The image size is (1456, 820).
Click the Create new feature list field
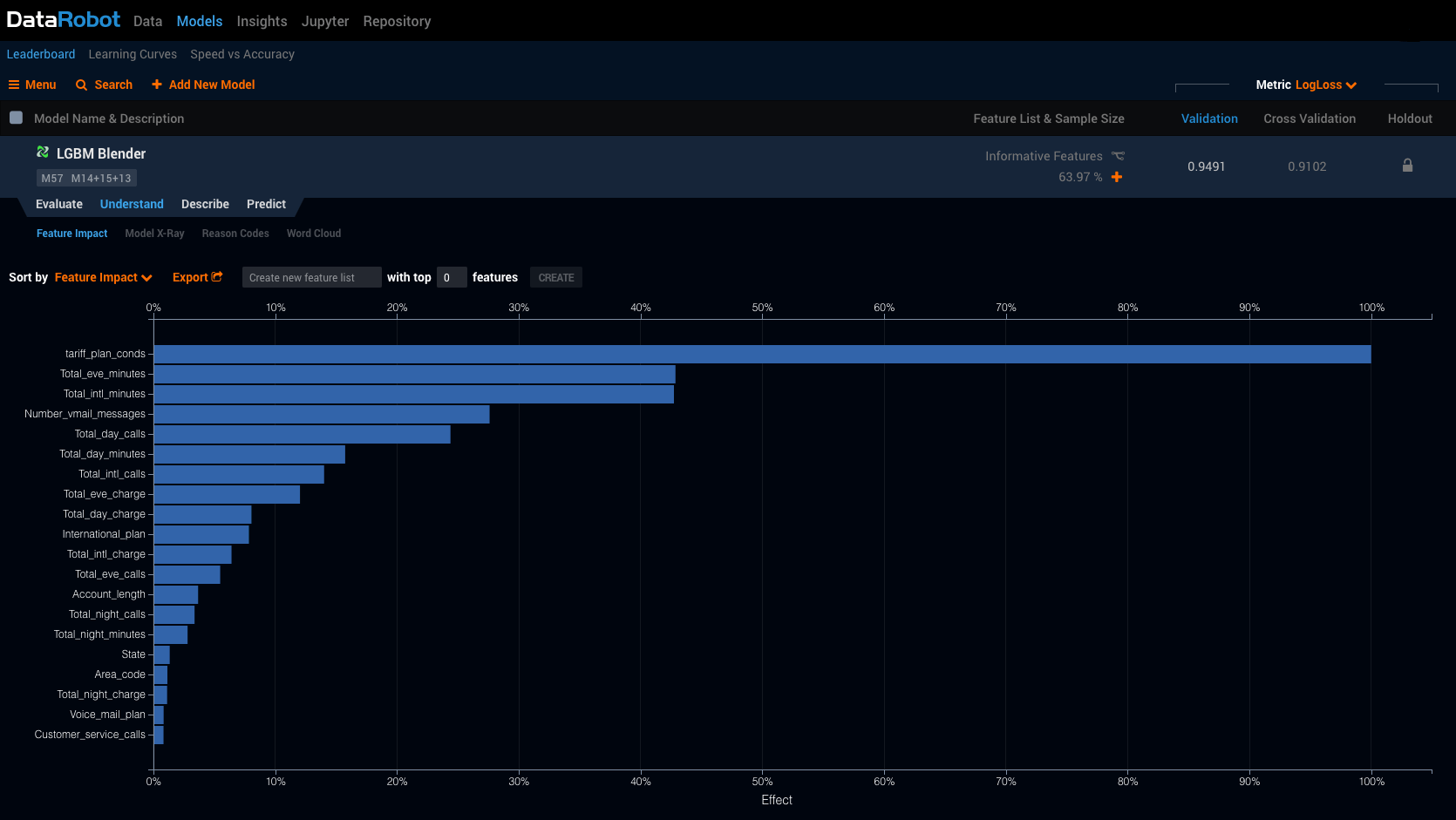coord(311,278)
